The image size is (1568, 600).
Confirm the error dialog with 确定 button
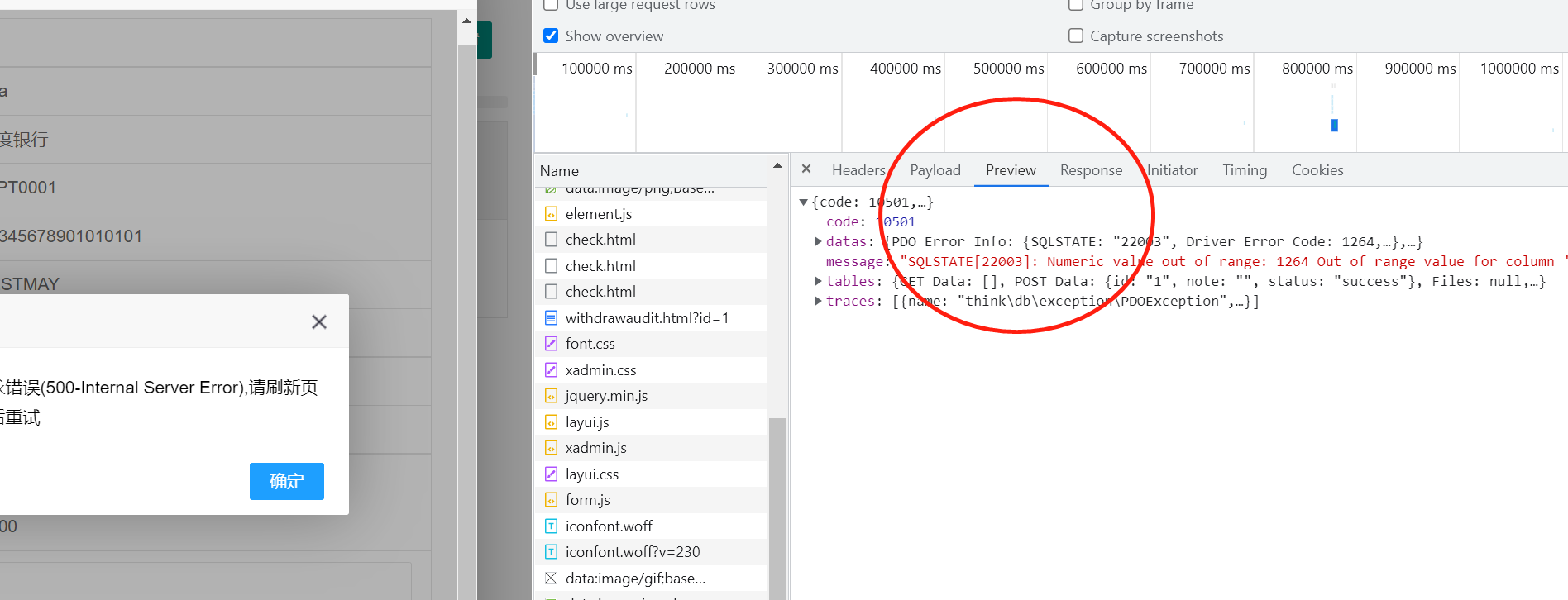287,481
